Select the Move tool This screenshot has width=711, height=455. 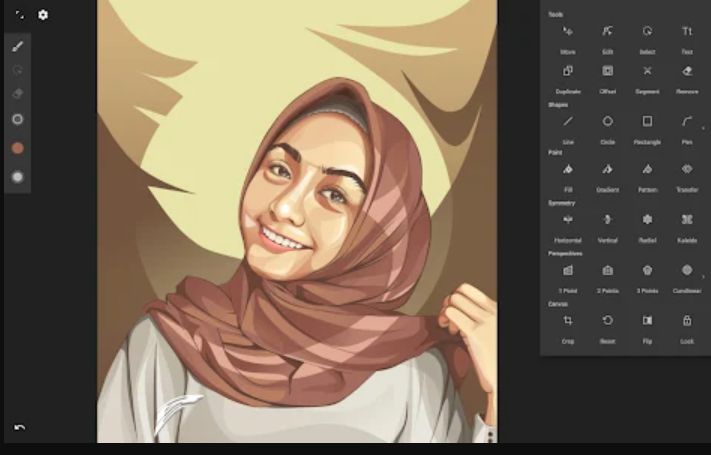pos(568,32)
